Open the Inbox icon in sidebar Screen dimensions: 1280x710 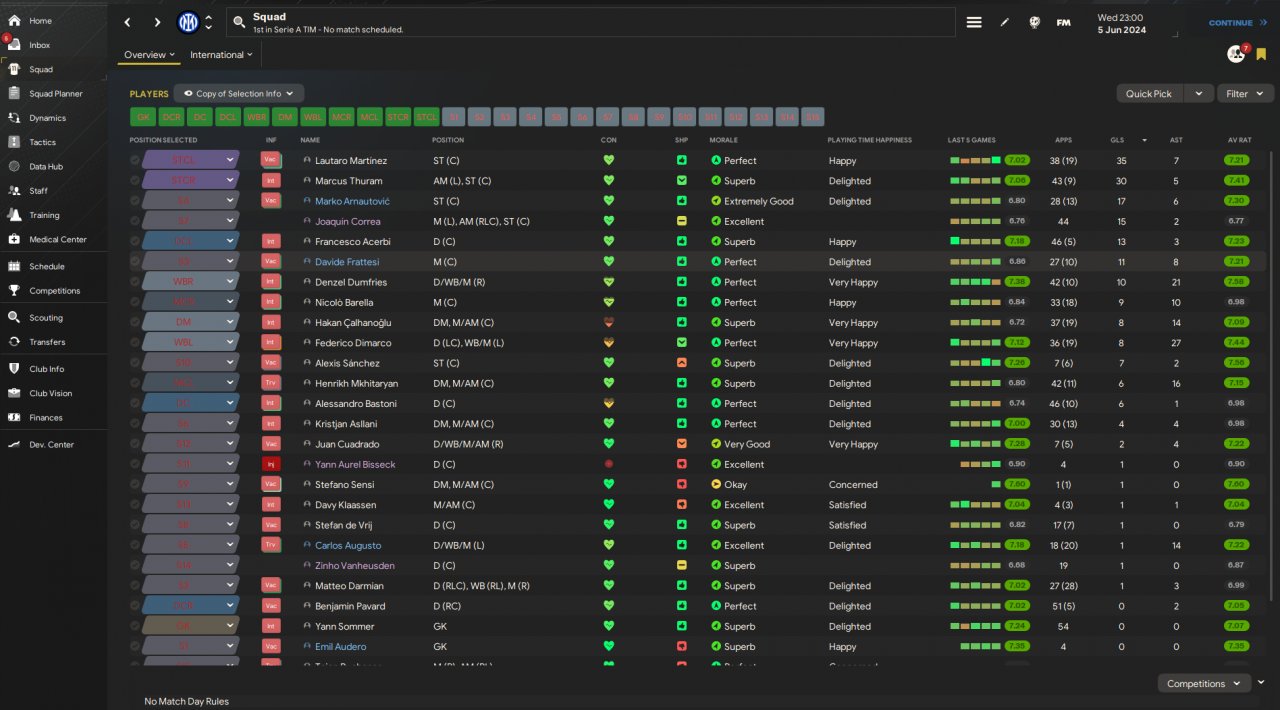(x=14, y=45)
